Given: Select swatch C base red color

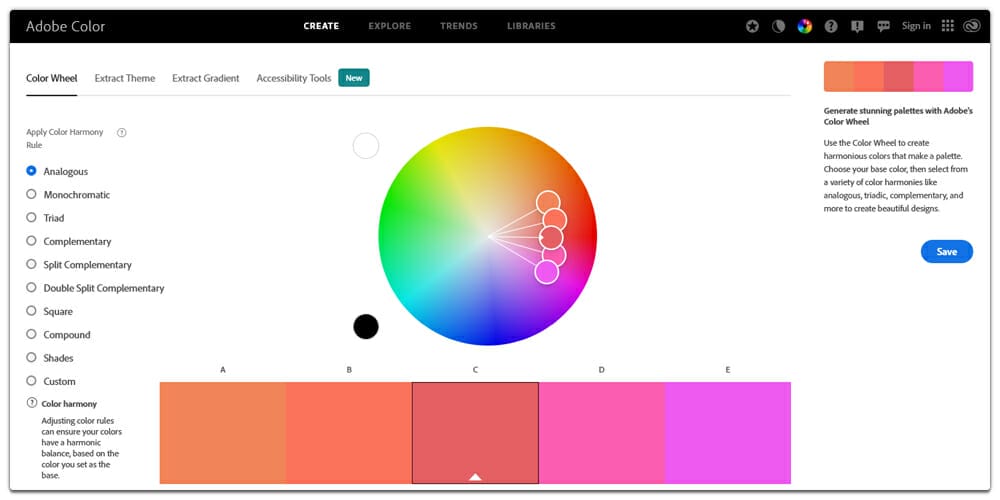Looking at the screenshot, I should point(475,432).
